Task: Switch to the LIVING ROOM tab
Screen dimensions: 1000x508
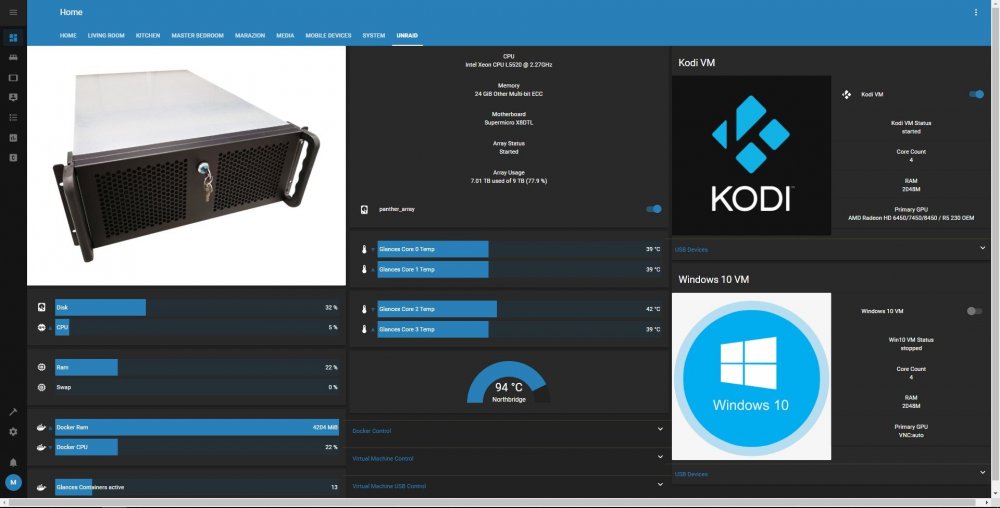Action: coord(106,36)
